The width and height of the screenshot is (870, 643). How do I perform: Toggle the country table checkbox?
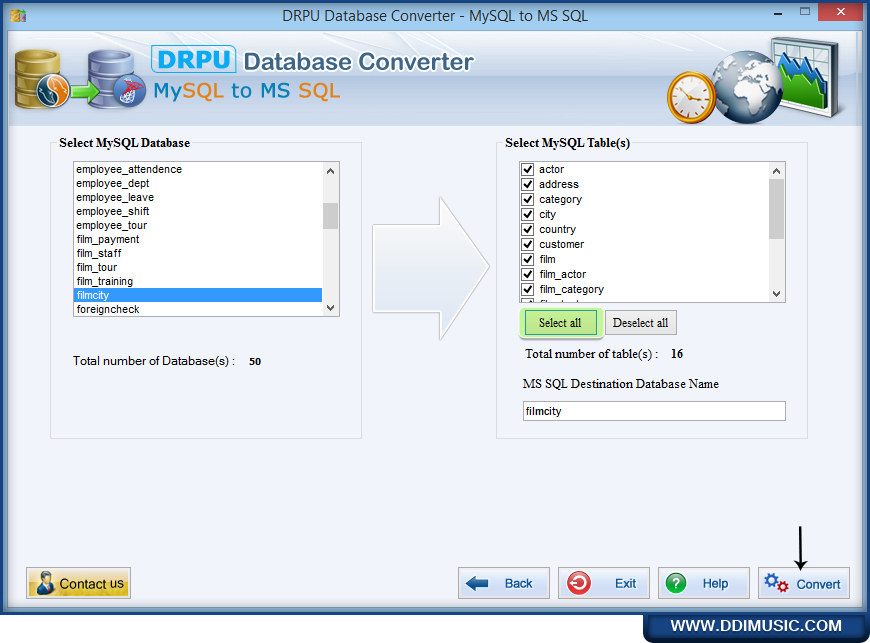point(528,229)
